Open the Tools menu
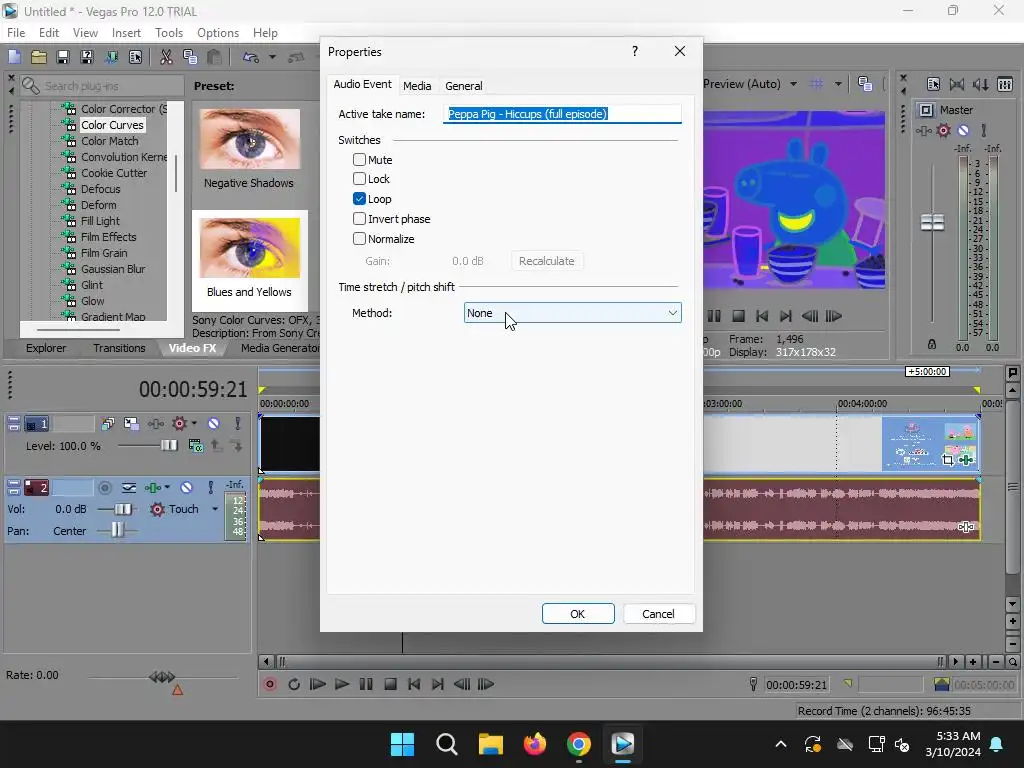The height and width of the screenshot is (768, 1024). [168, 33]
